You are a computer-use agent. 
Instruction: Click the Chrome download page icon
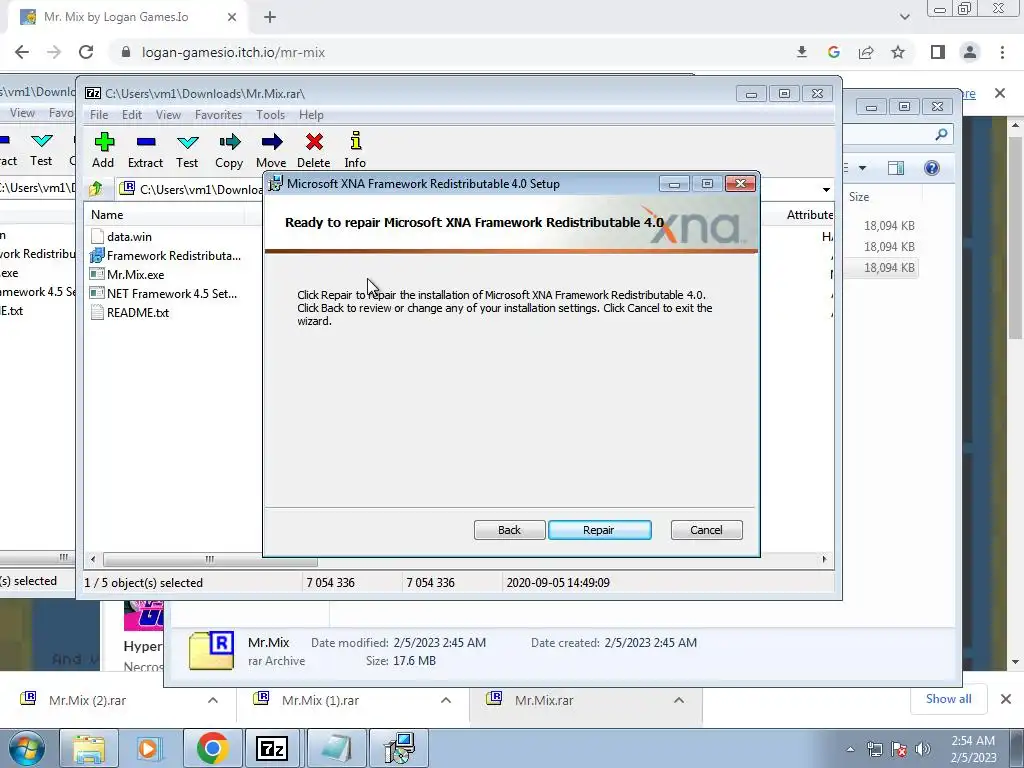(802, 52)
